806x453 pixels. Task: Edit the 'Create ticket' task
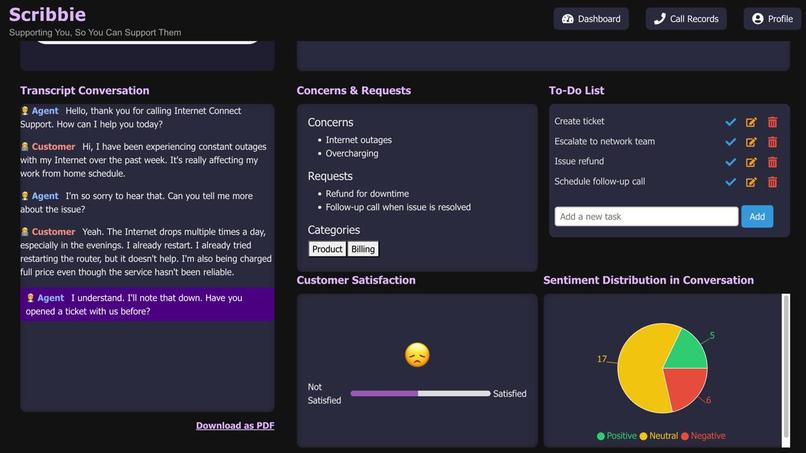pyautogui.click(x=751, y=122)
